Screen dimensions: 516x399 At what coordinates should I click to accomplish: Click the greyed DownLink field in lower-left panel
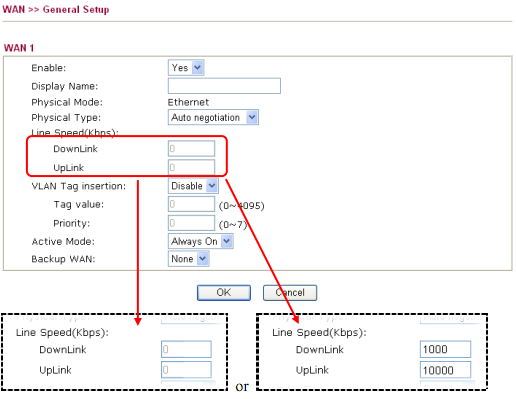pyautogui.click(x=186, y=349)
